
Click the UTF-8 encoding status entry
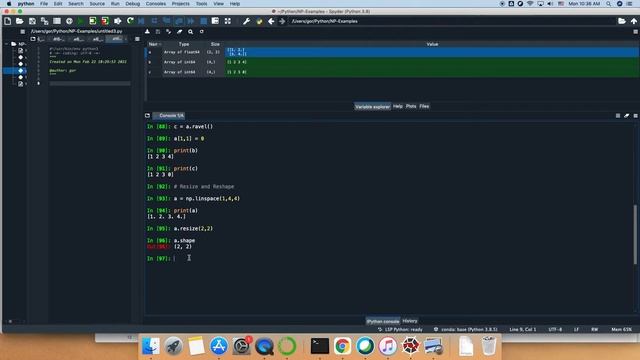point(555,329)
